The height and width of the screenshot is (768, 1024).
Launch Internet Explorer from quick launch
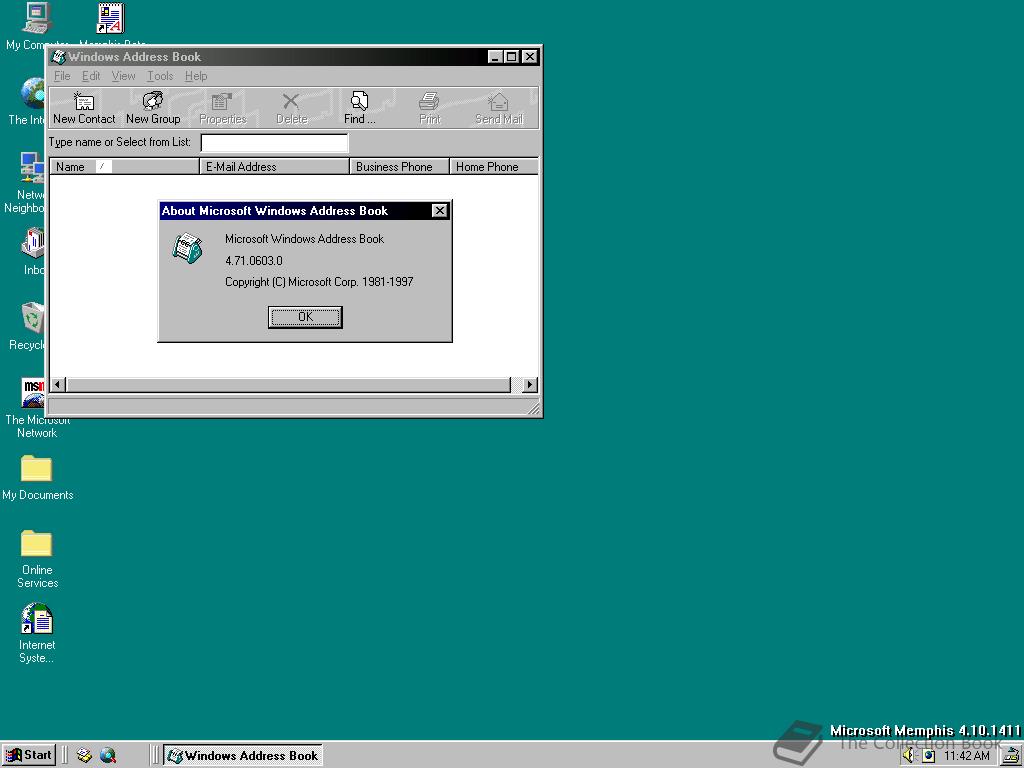point(108,756)
